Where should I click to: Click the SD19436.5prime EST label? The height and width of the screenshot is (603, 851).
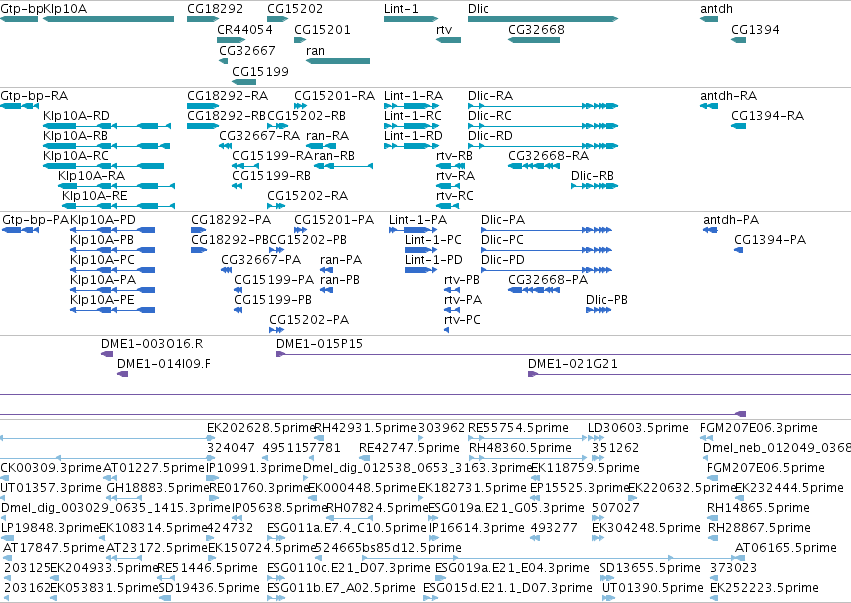click(209, 588)
